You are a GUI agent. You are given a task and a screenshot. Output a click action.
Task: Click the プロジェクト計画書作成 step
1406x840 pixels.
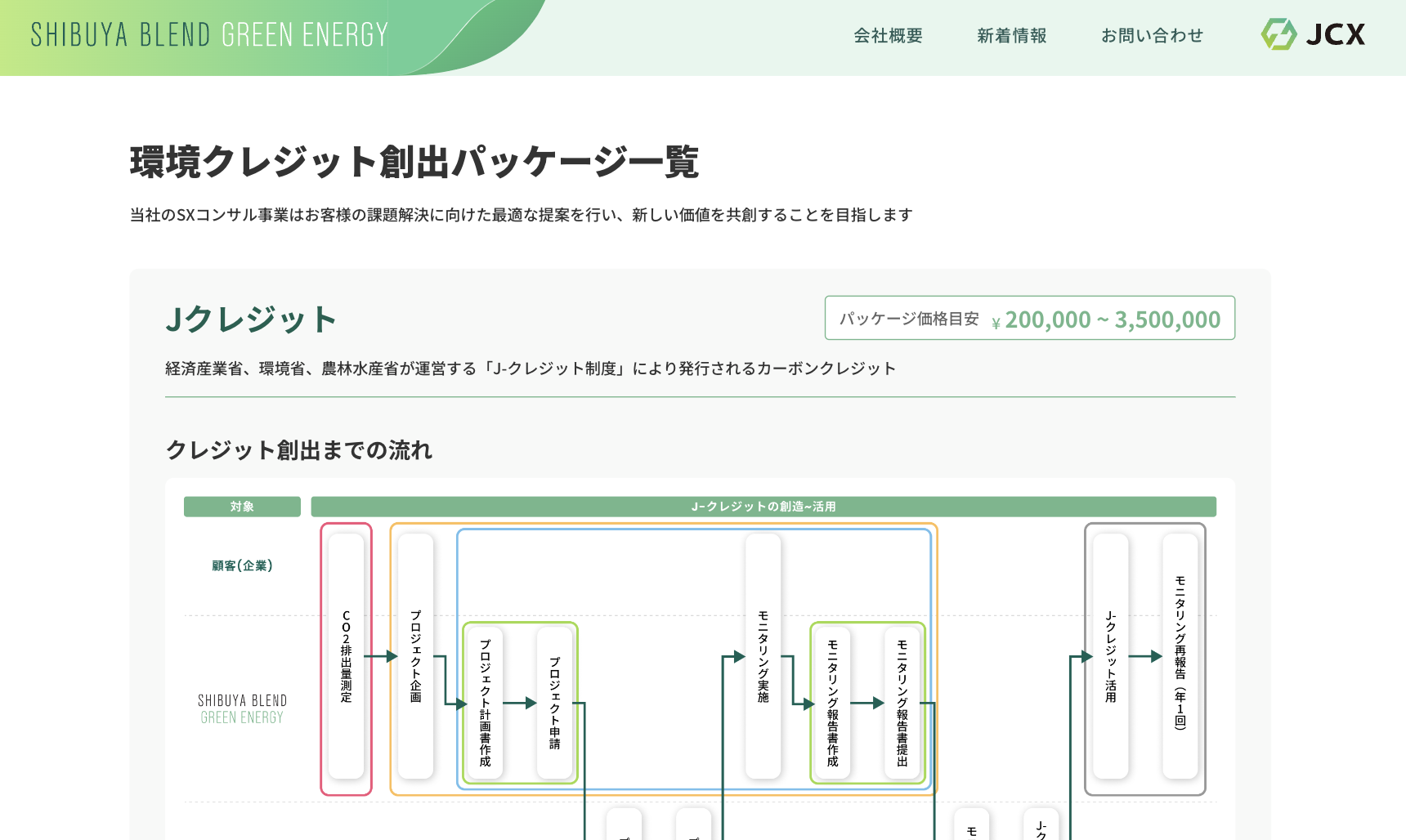(x=485, y=703)
